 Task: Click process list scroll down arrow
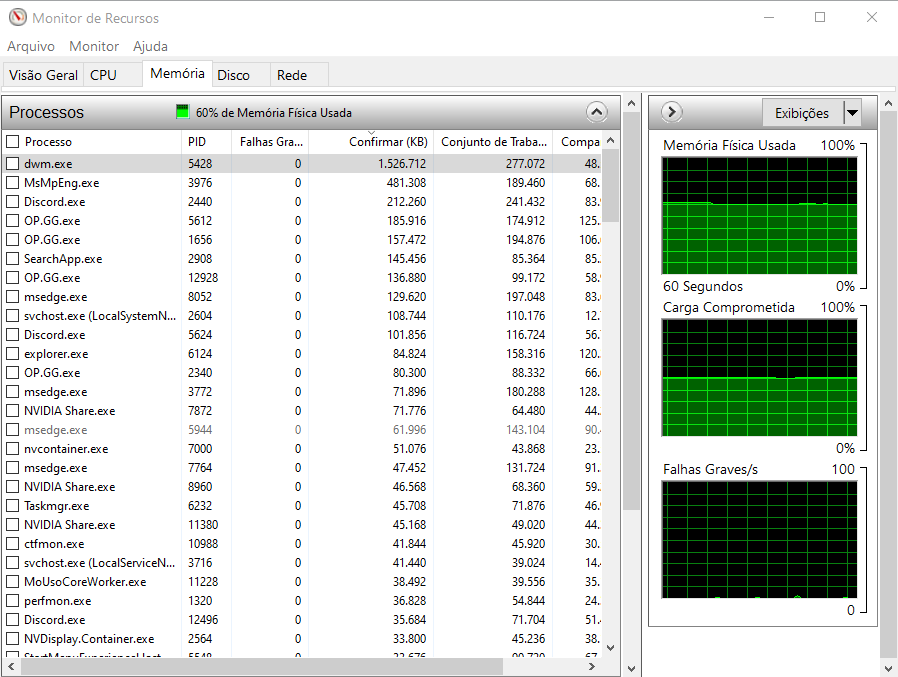coord(611,648)
